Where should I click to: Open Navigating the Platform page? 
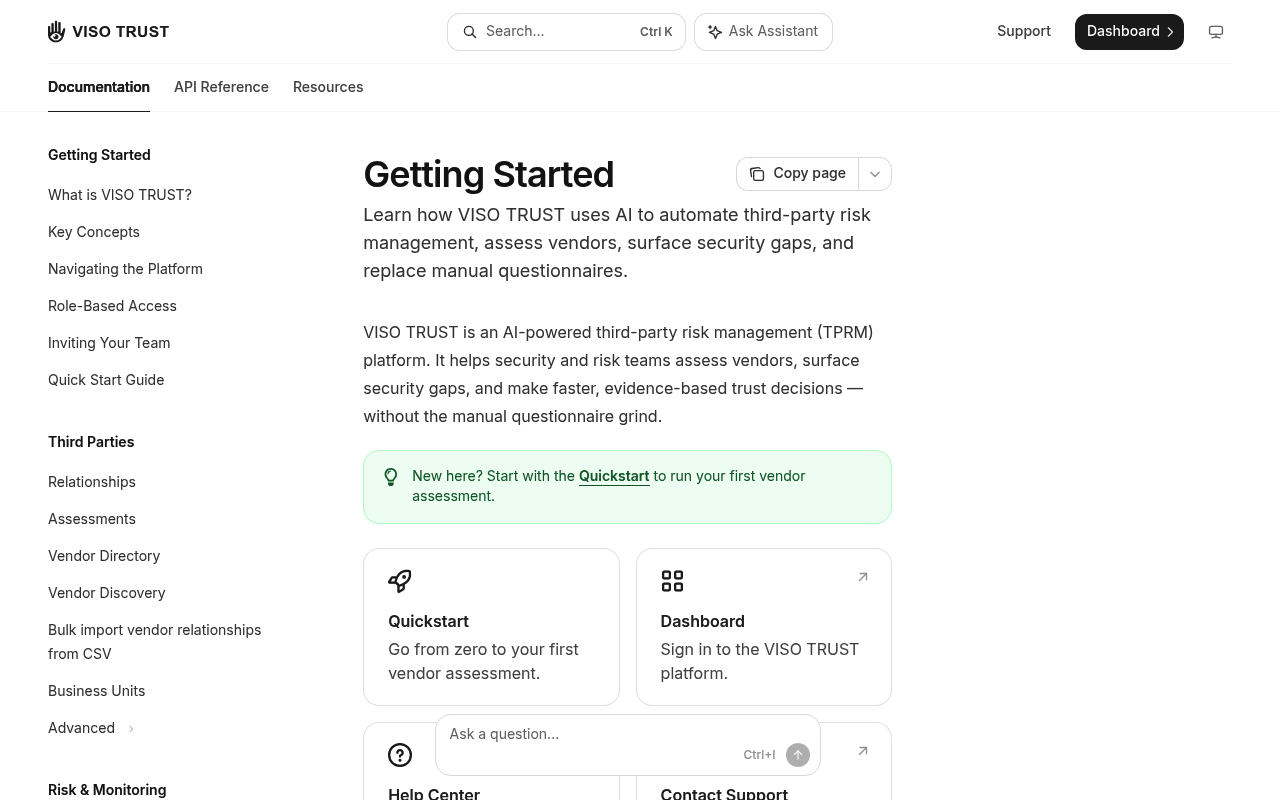point(125,269)
